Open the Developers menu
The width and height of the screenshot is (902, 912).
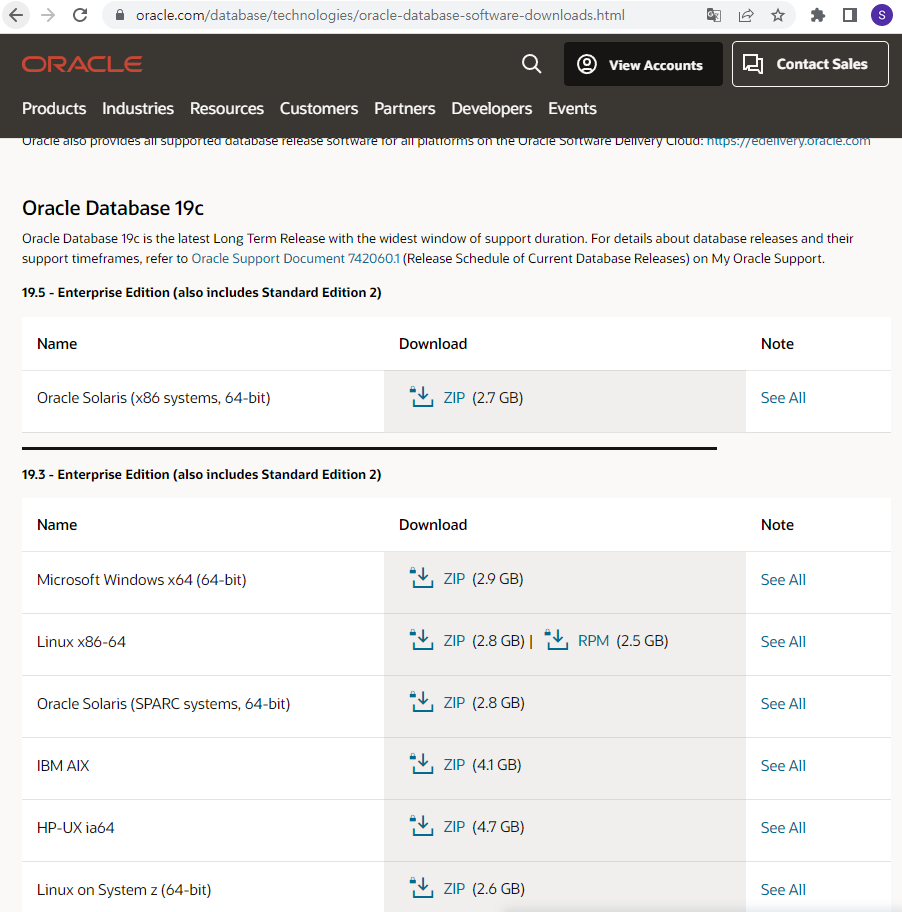click(491, 108)
